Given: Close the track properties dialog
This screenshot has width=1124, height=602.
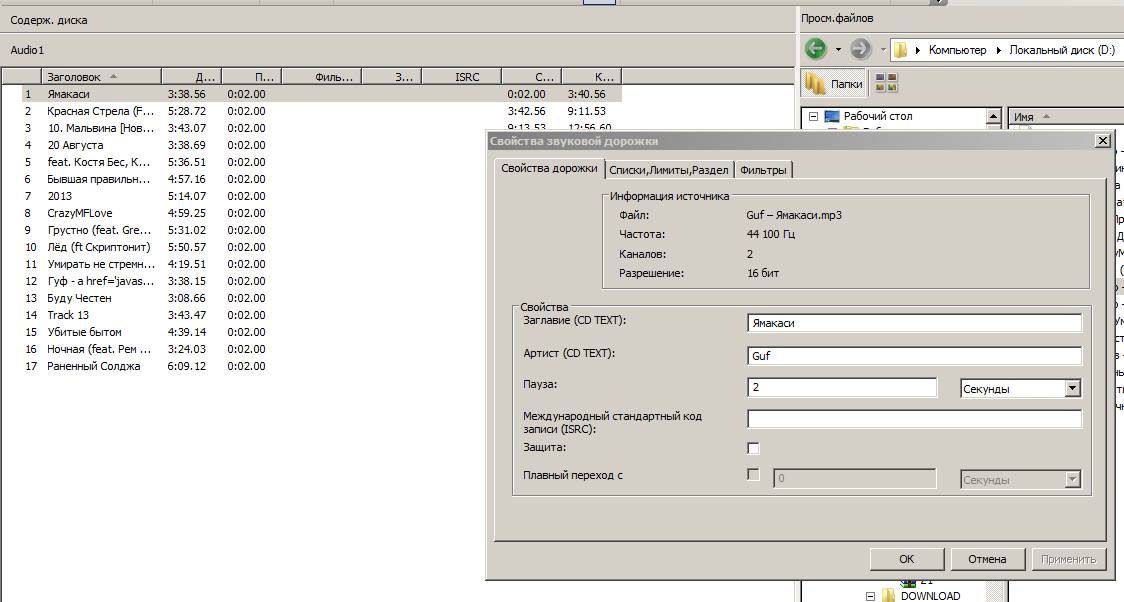Looking at the screenshot, I should coord(1103,140).
